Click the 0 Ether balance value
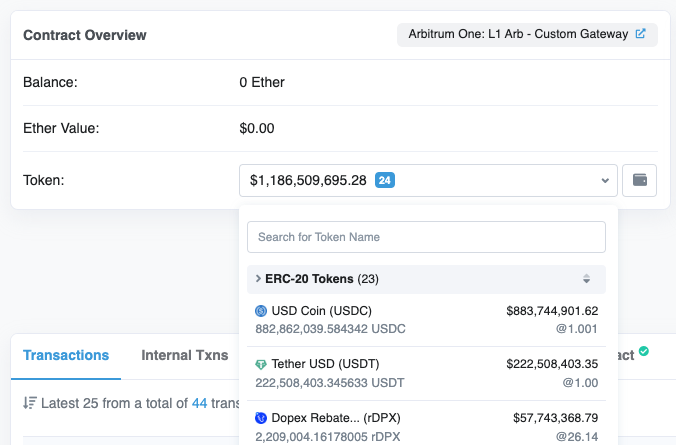The height and width of the screenshot is (445, 676). pos(262,82)
